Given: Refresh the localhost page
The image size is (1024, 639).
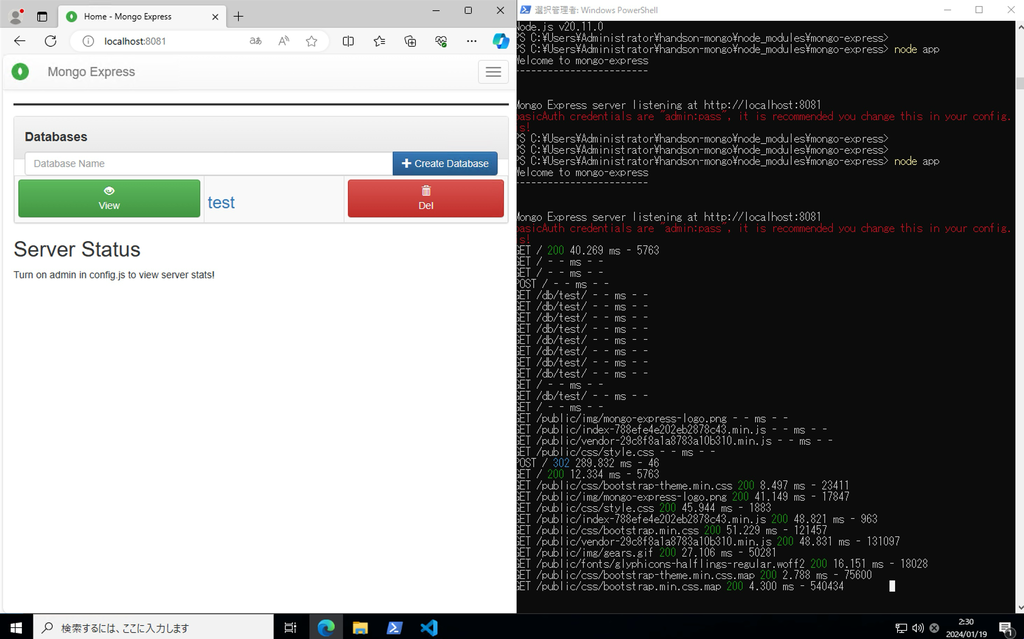Looking at the screenshot, I should click(50, 41).
